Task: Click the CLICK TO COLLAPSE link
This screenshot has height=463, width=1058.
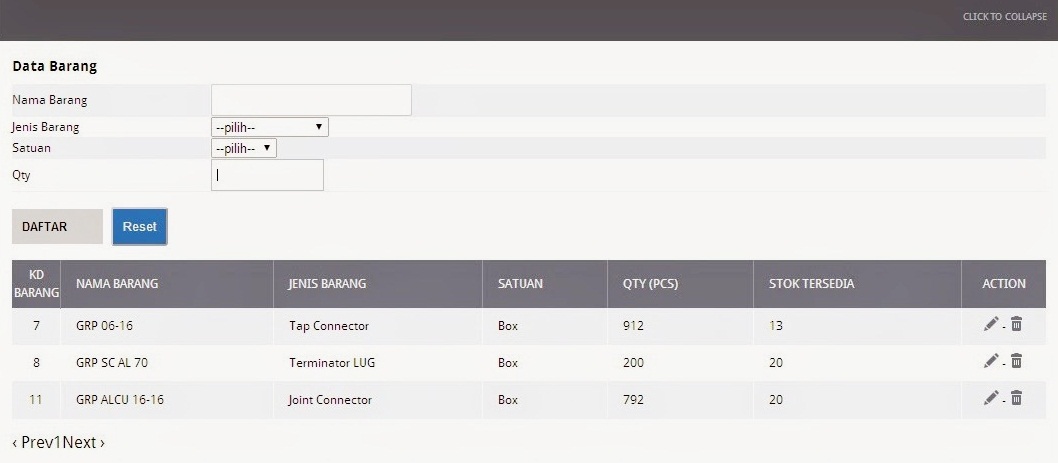Action: click(1005, 16)
